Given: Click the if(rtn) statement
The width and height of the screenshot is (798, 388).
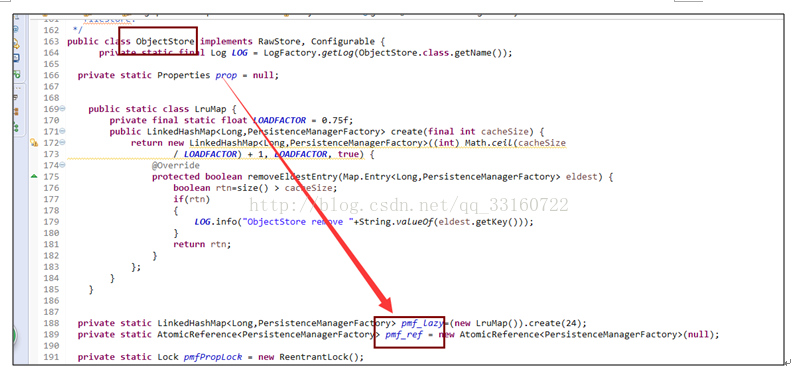Looking at the screenshot, I should click(x=191, y=199).
